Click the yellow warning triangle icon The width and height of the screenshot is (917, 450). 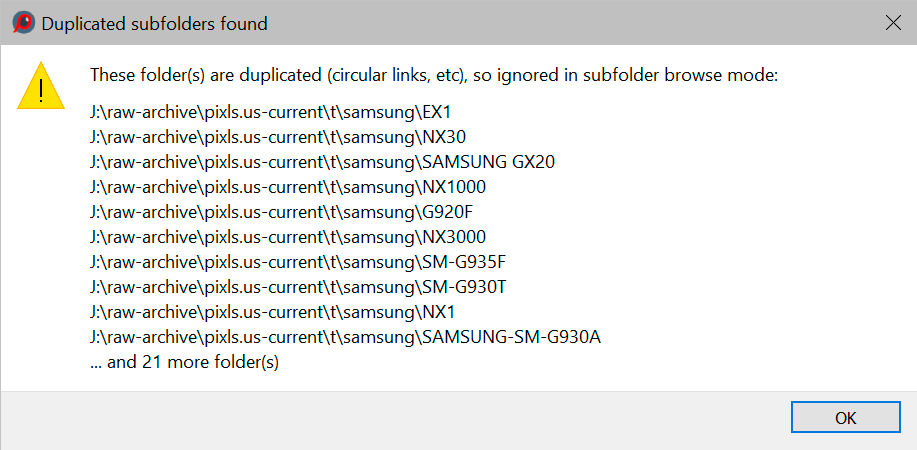40,86
